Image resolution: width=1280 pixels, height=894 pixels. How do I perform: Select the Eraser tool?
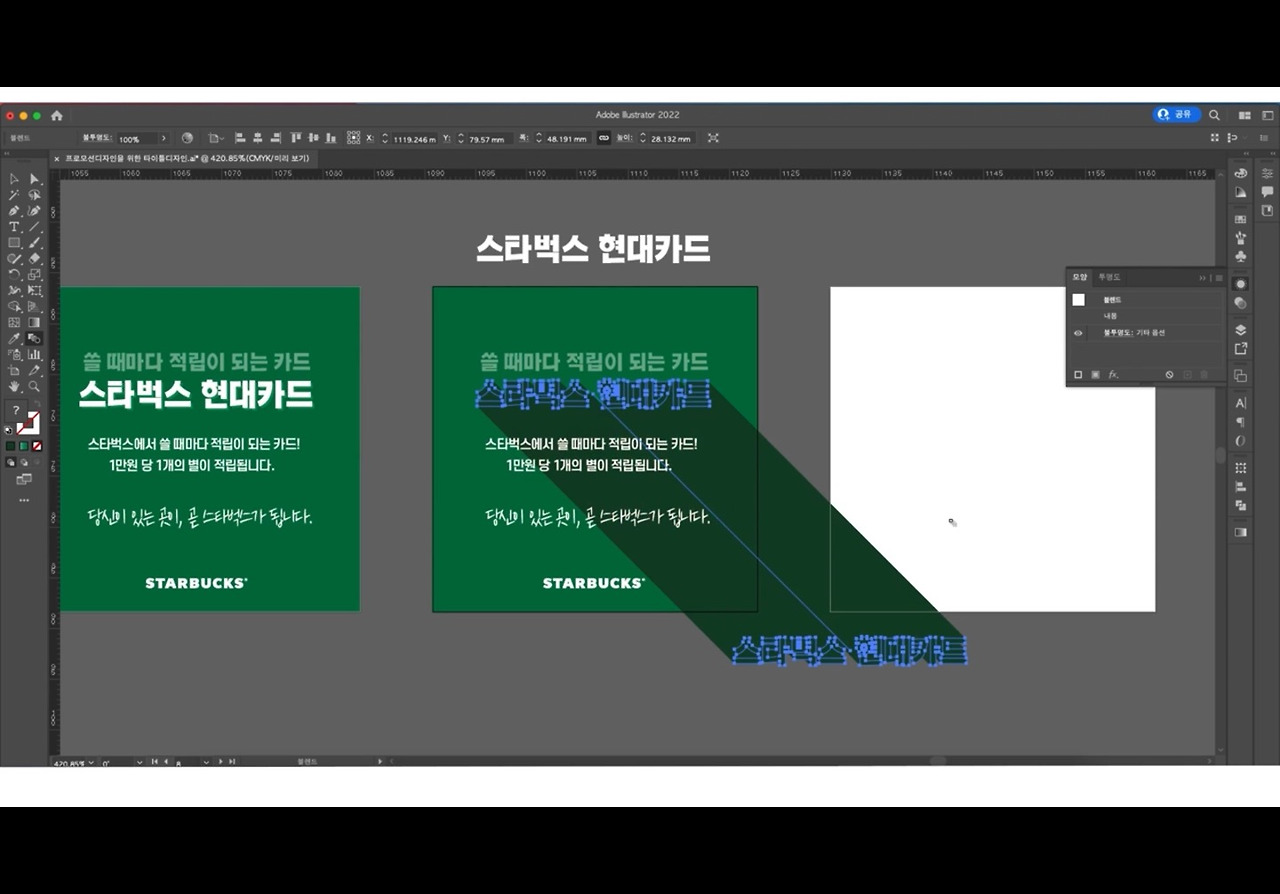pyautogui.click(x=34, y=259)
